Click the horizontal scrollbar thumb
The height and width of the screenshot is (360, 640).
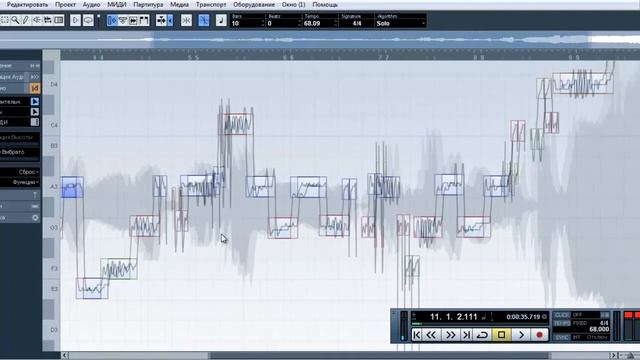point(379,356)
